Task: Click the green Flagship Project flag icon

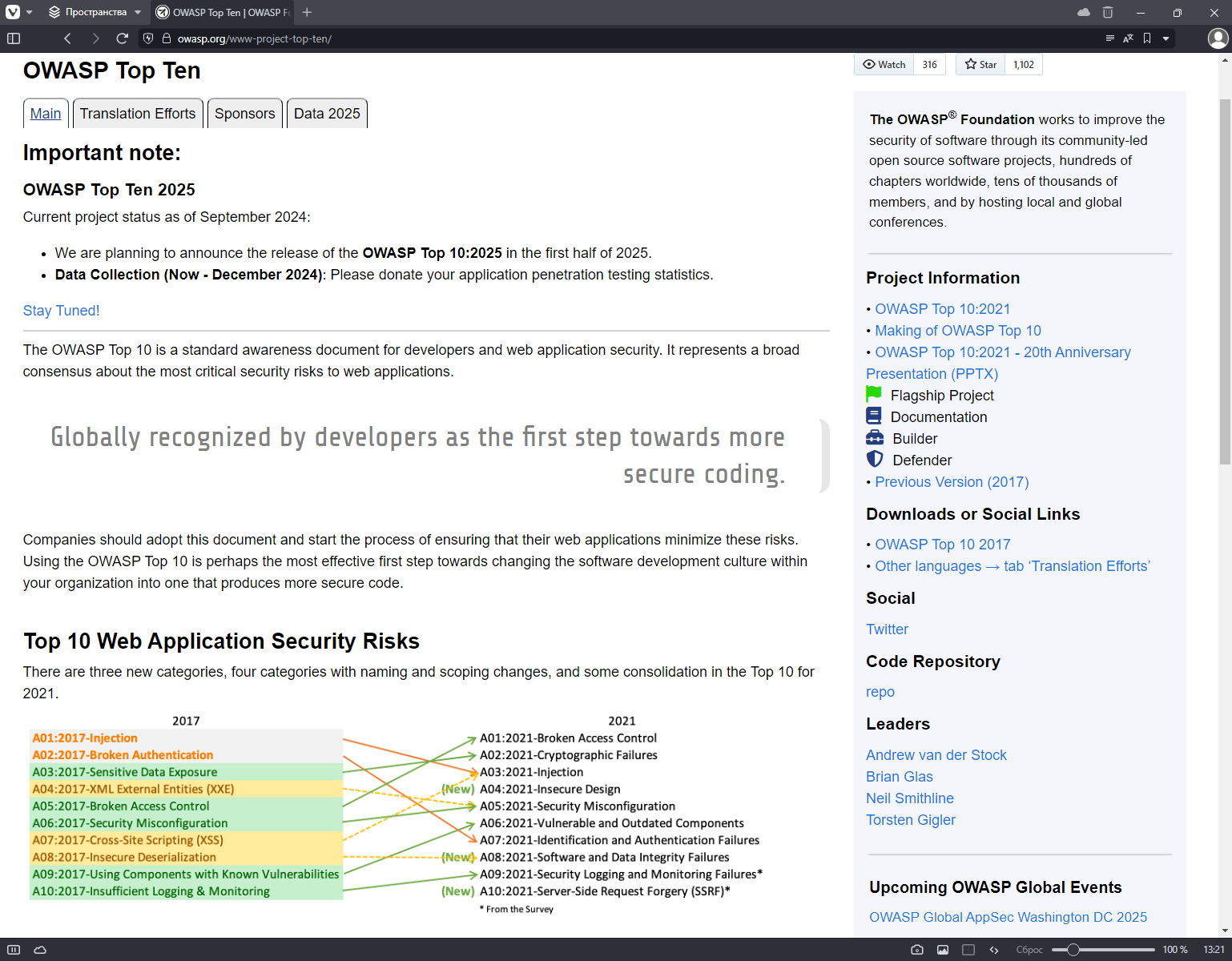Action: (874, 395)
